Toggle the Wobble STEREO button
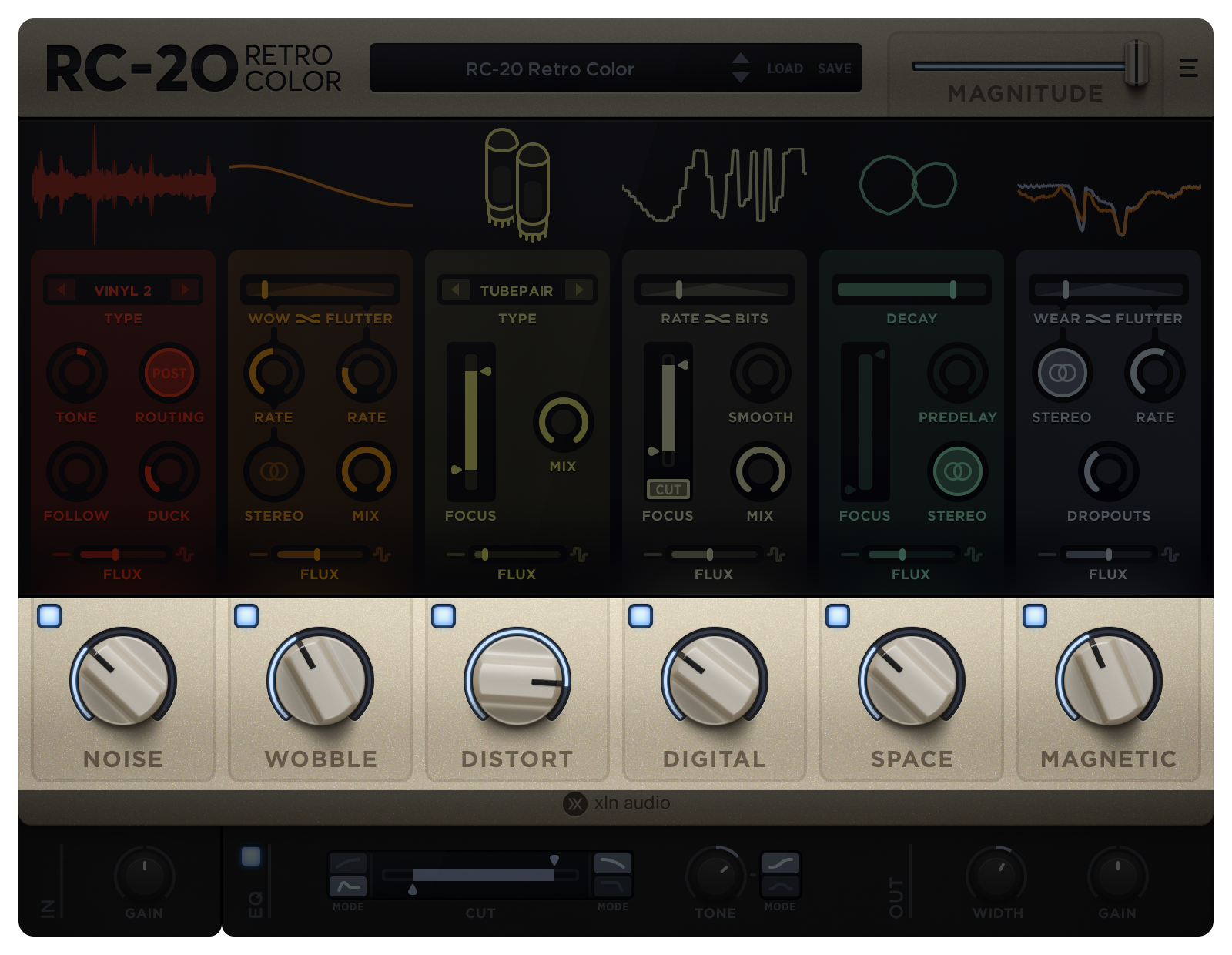This screenshot has width=1232, height=955. pyautogui.click(x=274, y=471)
